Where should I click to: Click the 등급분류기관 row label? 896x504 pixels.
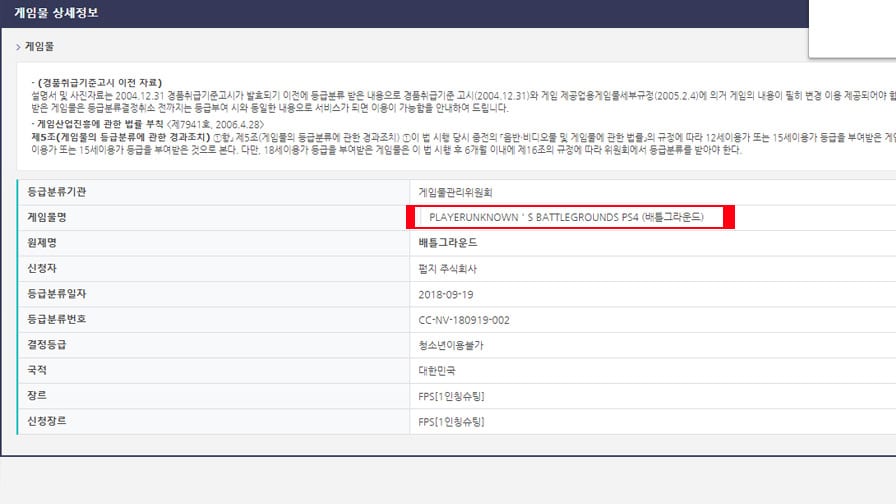[57, 192]
